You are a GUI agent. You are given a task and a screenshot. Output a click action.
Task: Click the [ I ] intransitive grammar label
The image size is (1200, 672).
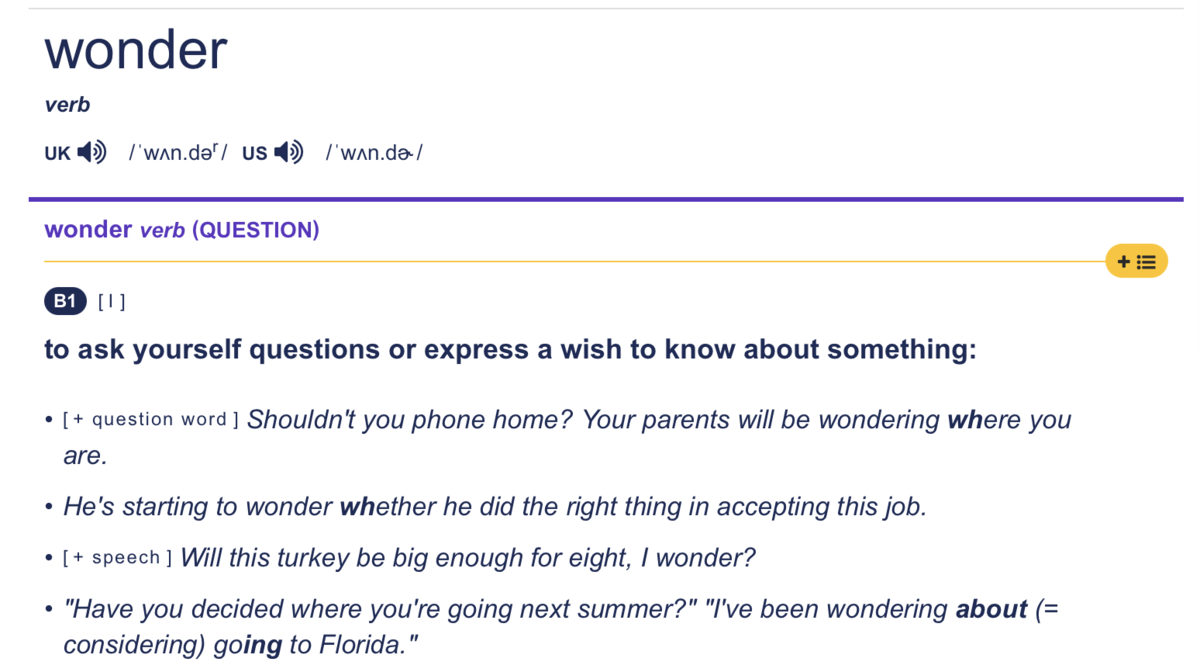[x=112, y=301]
